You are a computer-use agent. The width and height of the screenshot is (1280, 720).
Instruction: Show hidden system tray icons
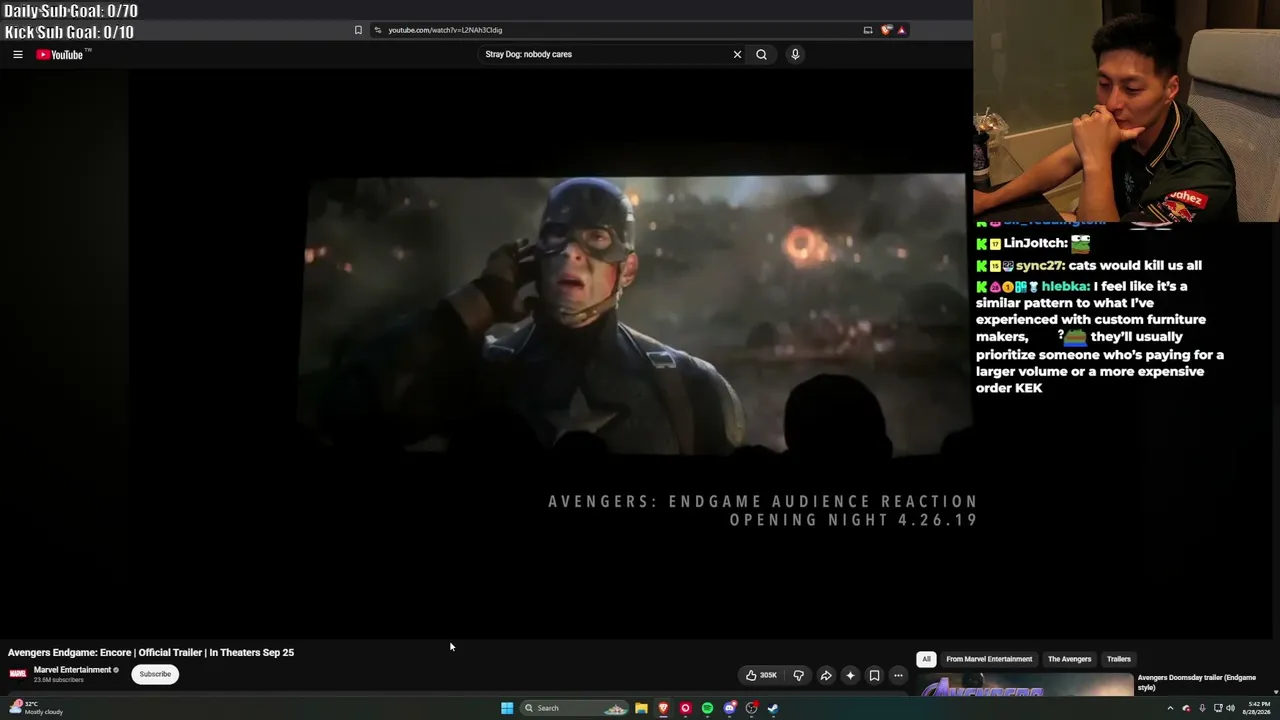pos(1170,708)
